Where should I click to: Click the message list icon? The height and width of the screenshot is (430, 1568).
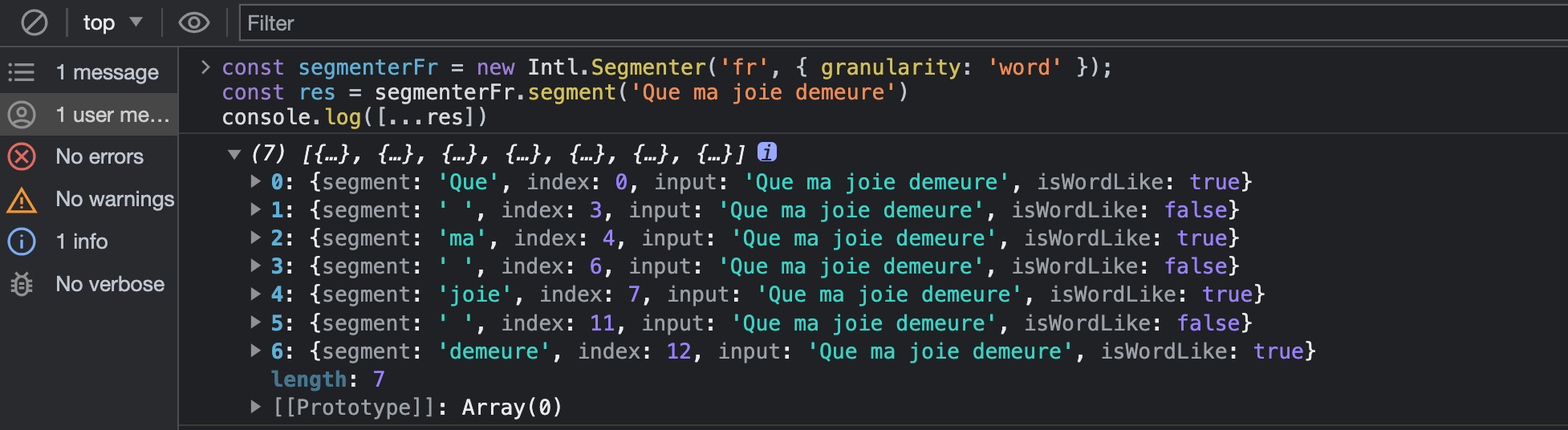[22, 72]
